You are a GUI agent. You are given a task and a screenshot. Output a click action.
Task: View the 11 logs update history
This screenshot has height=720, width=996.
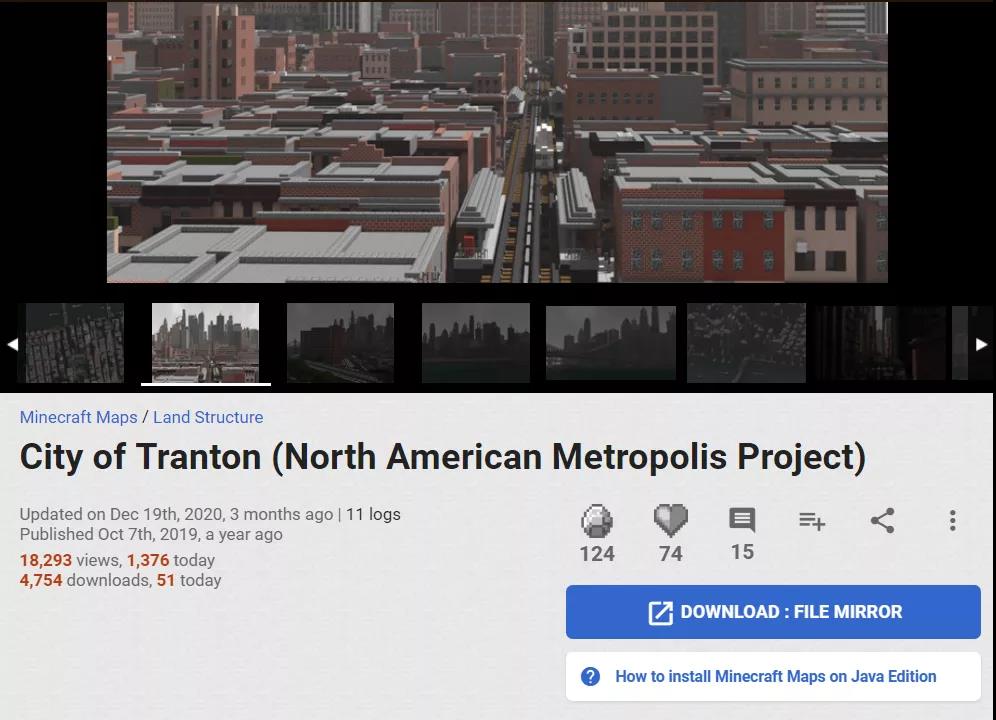pos(373,514)
